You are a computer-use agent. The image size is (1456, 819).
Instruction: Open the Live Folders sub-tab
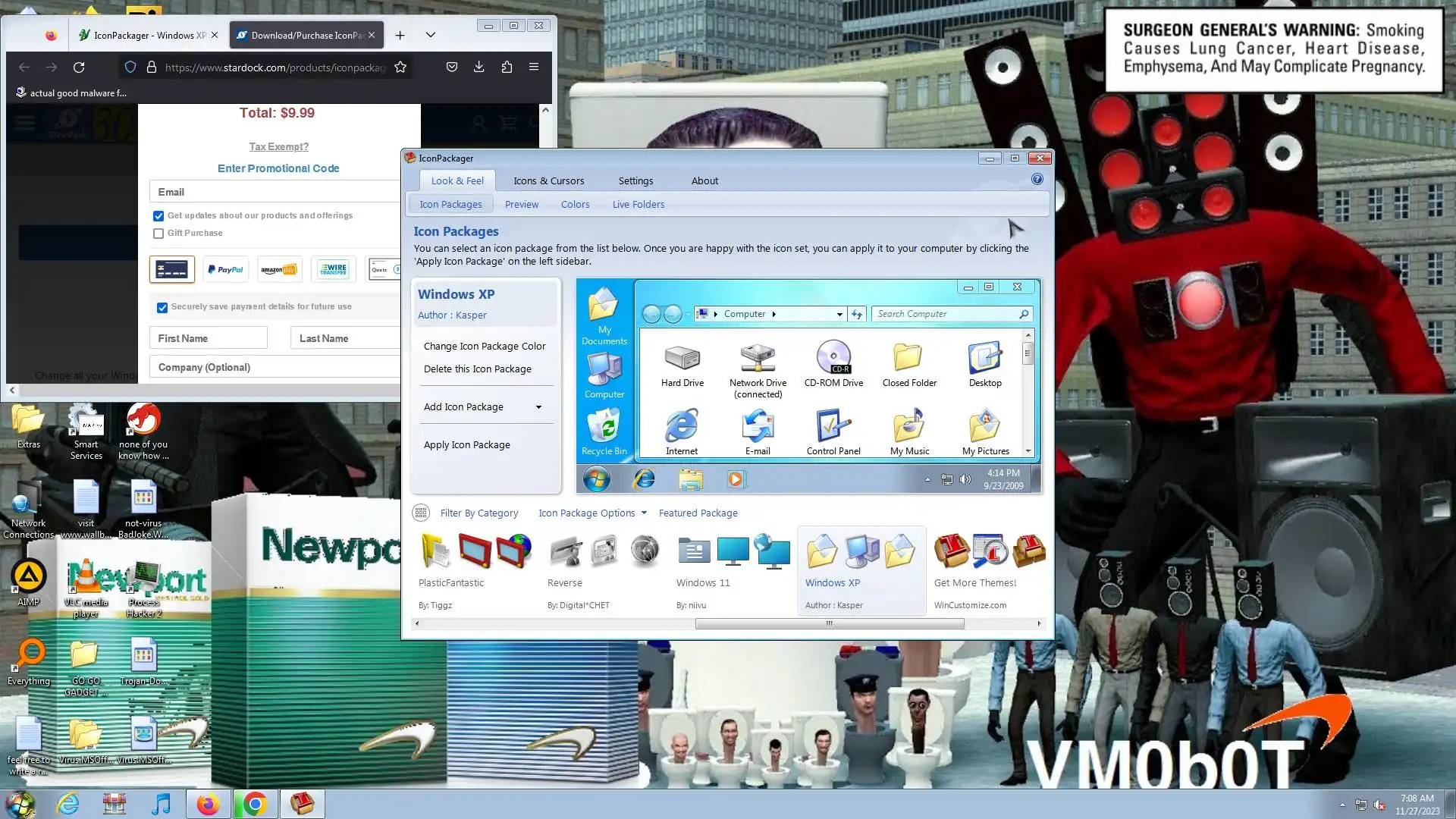[638, 204]
